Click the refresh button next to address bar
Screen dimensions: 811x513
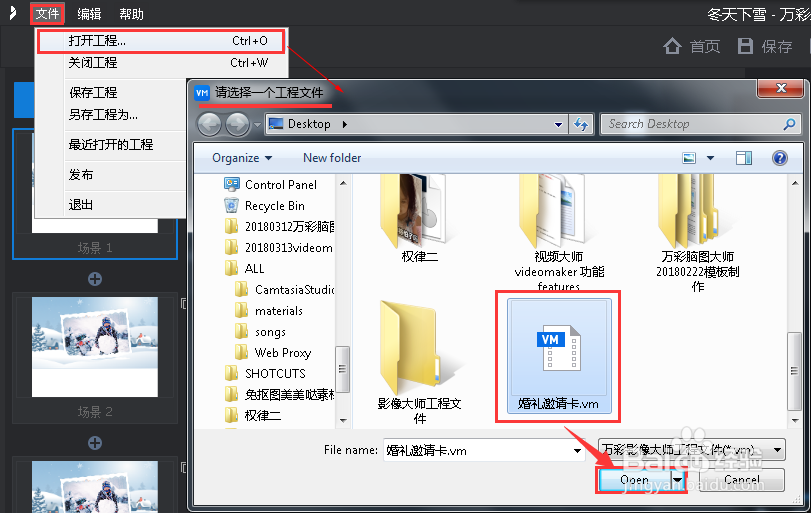pos(581,125)
